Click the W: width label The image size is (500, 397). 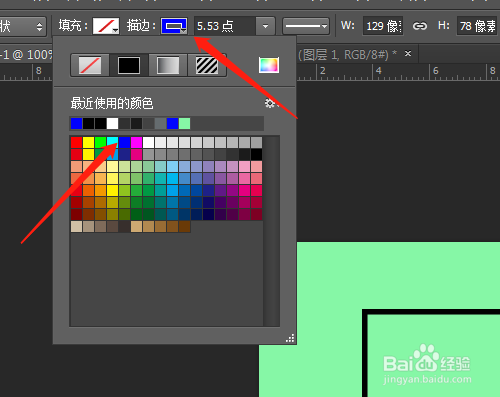click(347, 26)
